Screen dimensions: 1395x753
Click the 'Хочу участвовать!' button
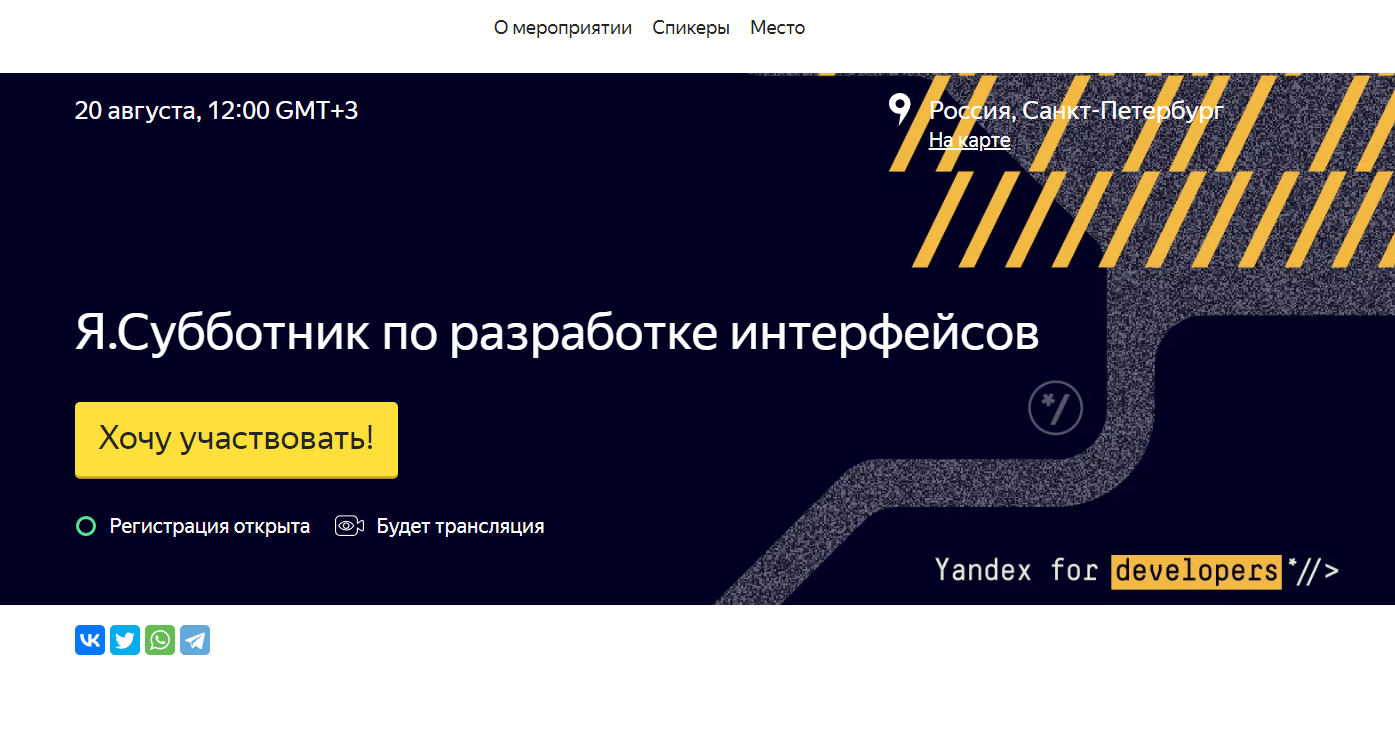(x=236, y=440)
